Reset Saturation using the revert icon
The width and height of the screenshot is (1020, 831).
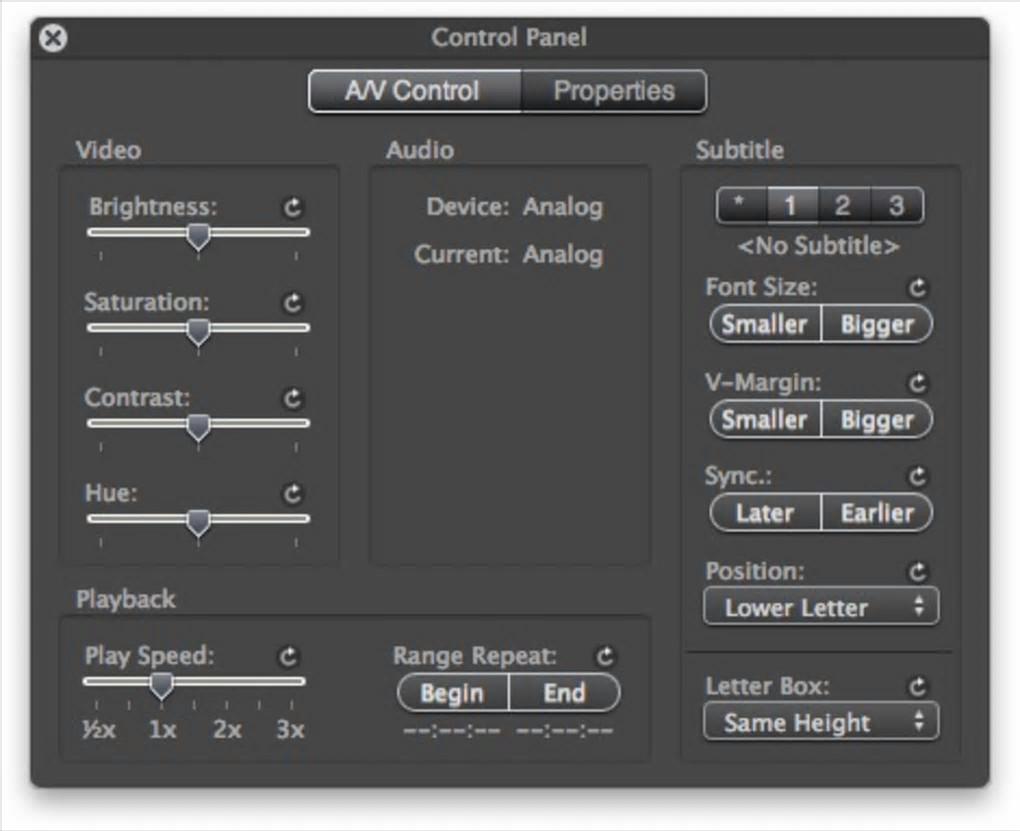[293, 303]
